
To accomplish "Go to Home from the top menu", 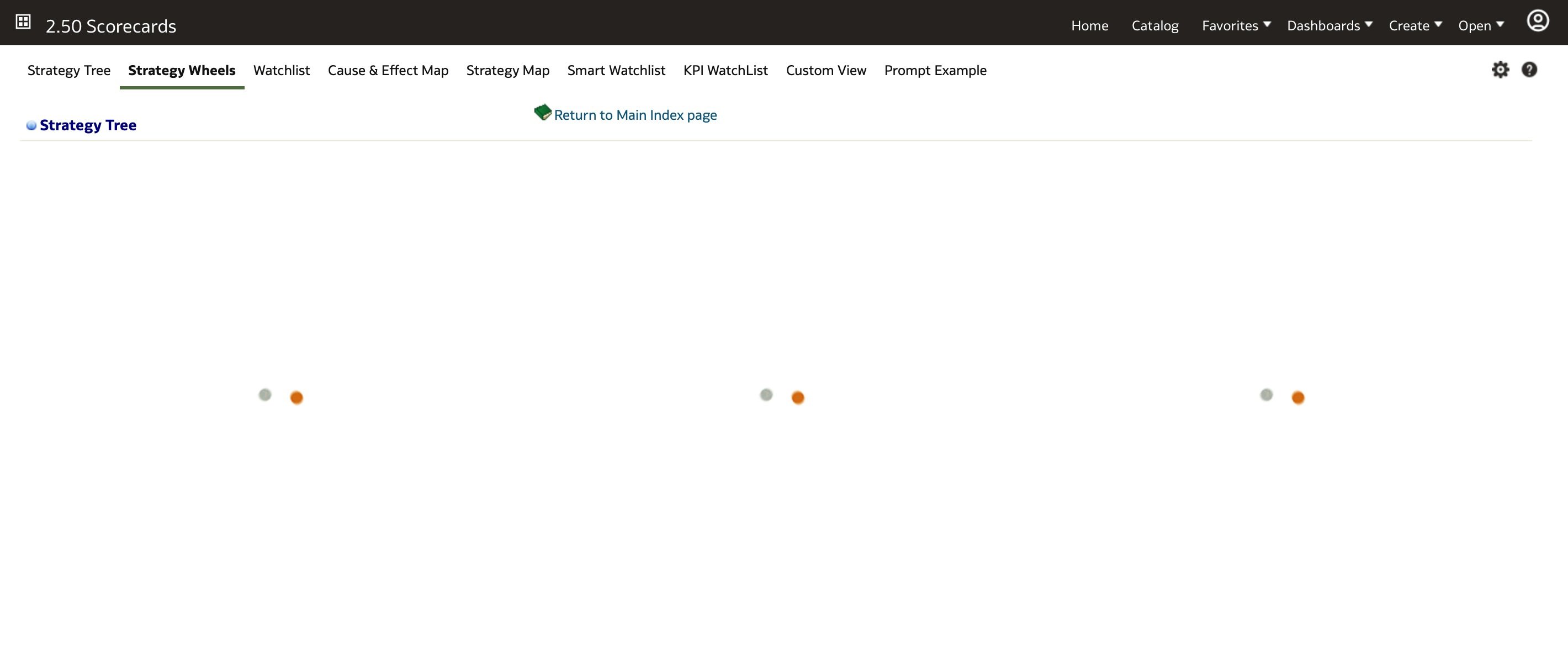I will coord(1089,25).
